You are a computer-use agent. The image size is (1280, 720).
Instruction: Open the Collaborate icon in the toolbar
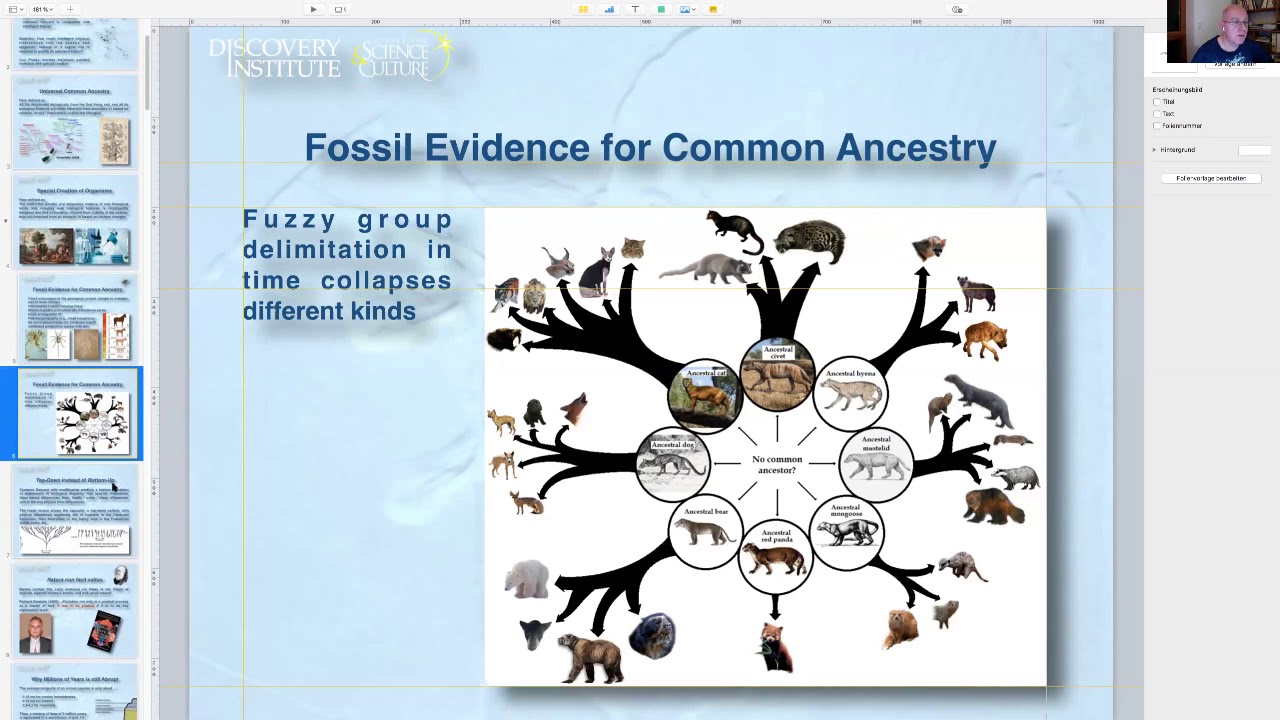click(957, 9)
